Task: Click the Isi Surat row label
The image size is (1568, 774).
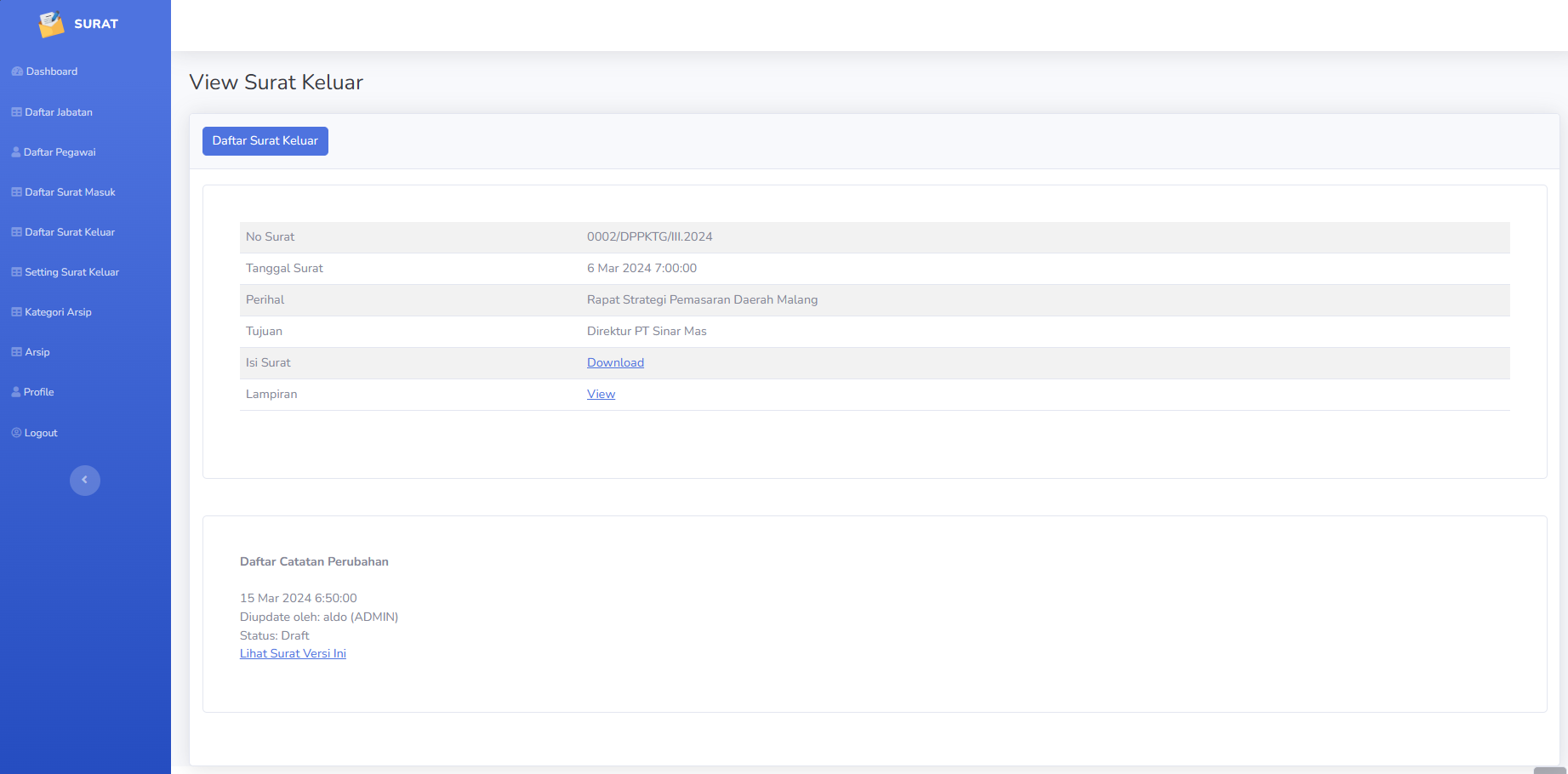Action: tap(268, 362)
